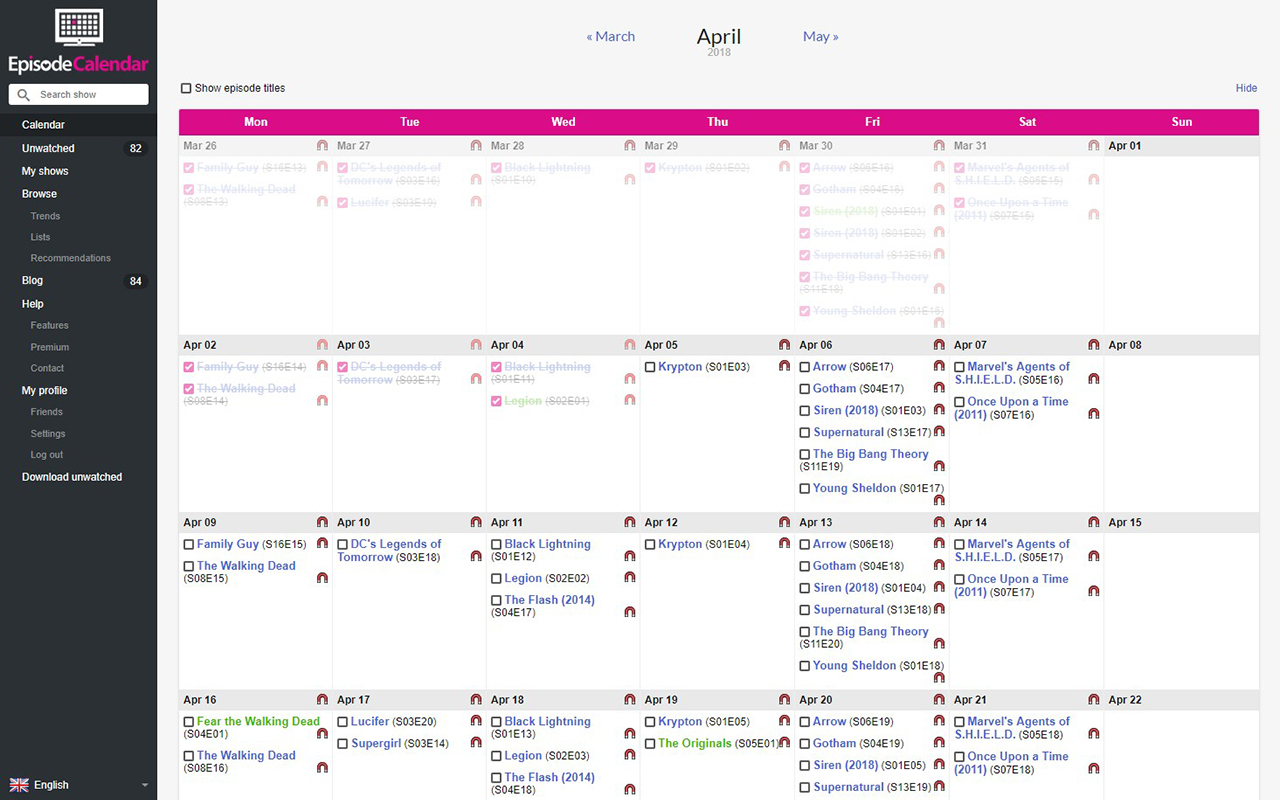This screenshot has width=1280, height=800.
Task: Hide the calendar via the Hide link
Action: pyautogui.click(x=1246, y=88)
